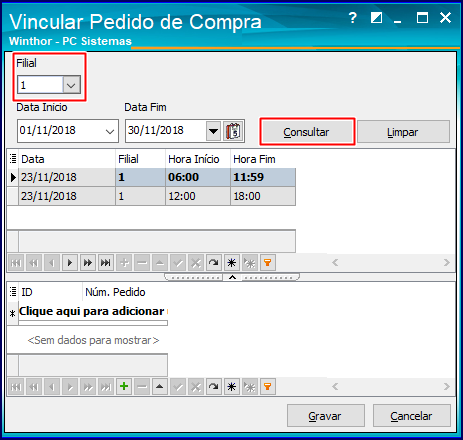
Task: Go to first record in pedido grid navigator
Action: (x=16, y=386)
